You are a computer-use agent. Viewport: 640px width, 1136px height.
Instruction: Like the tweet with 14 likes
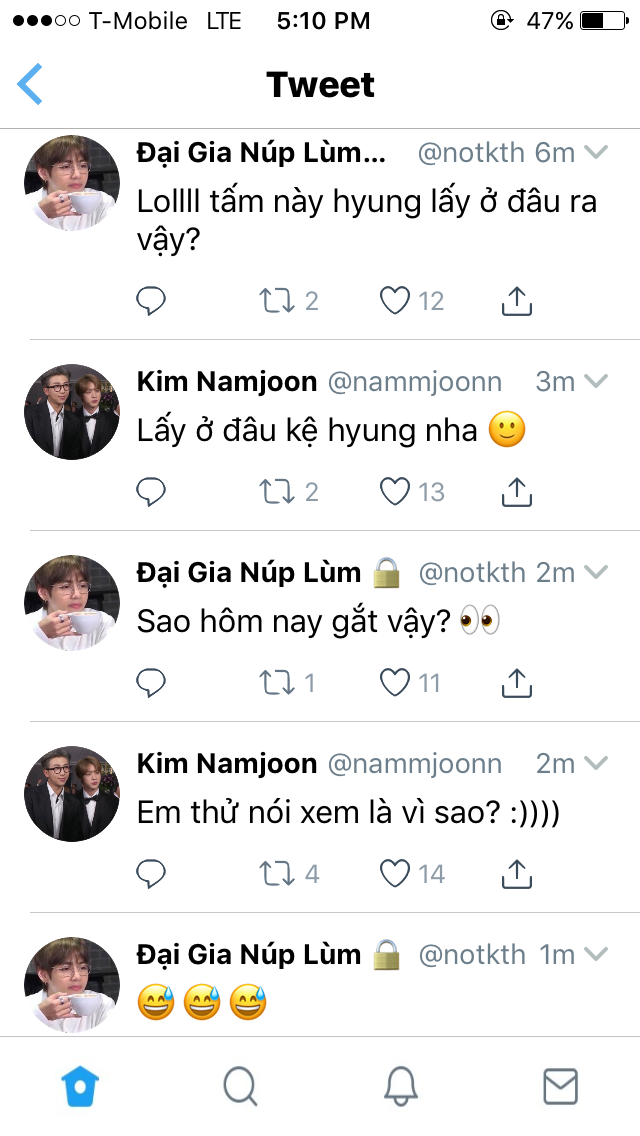pos(396,873)
